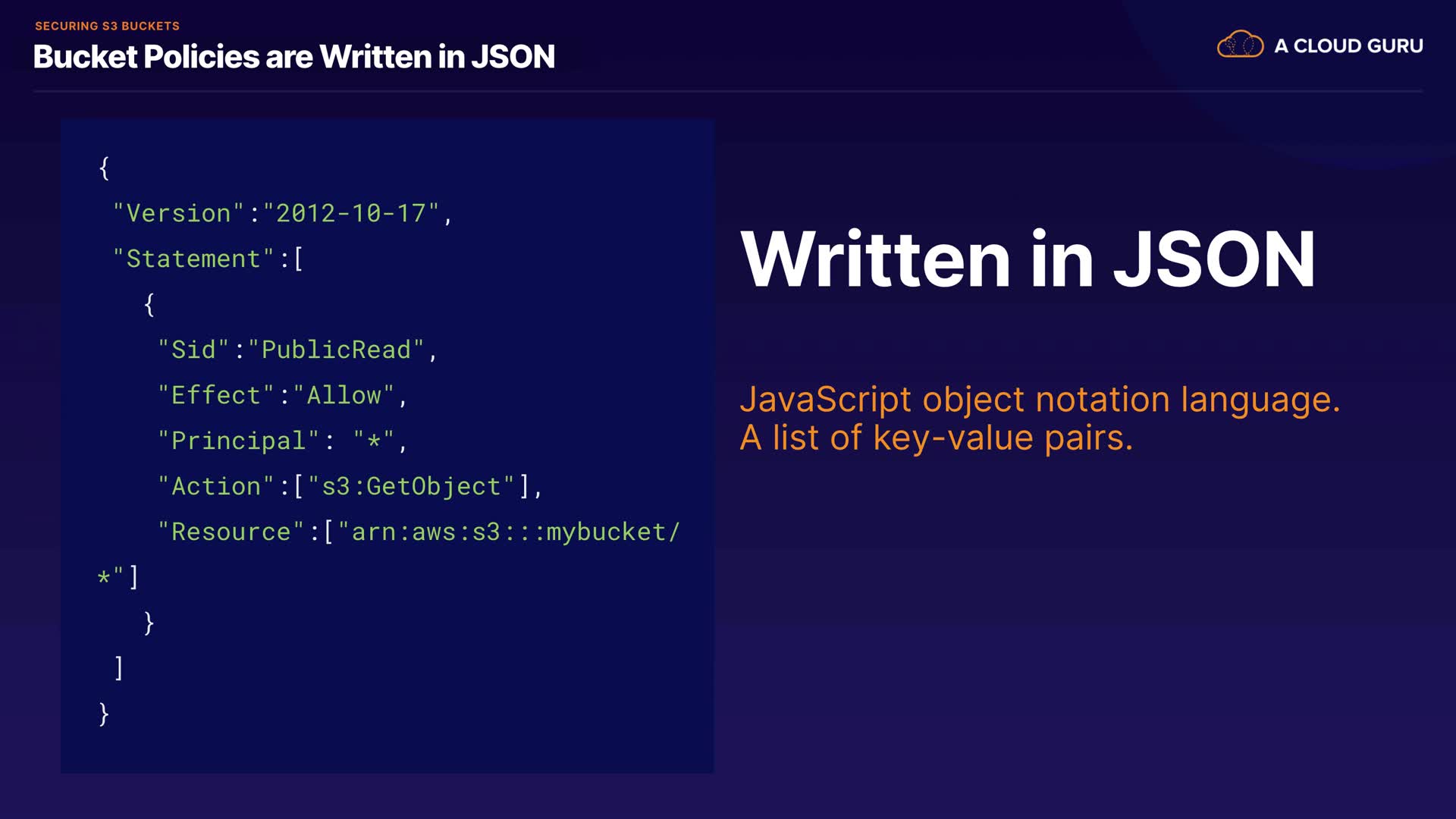Click the A list of key-value pairs line

pos(936,438)
